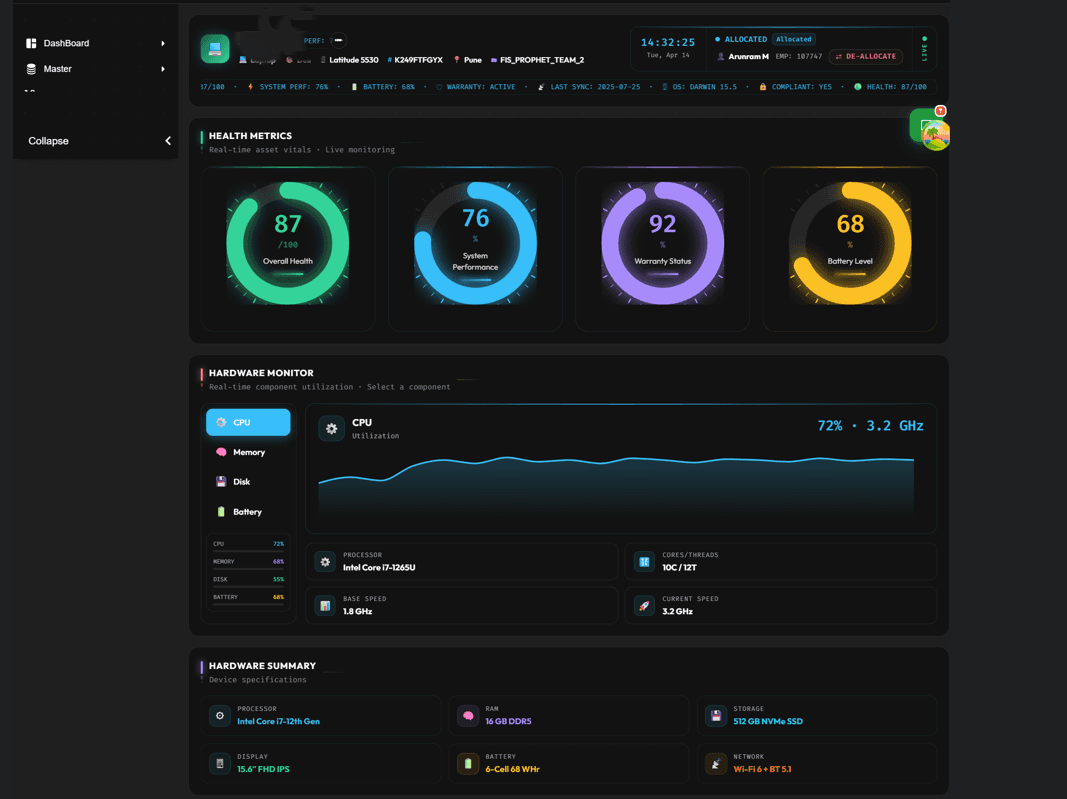
Task: Click the CPU utilization line chart
Action: [617, 485]
